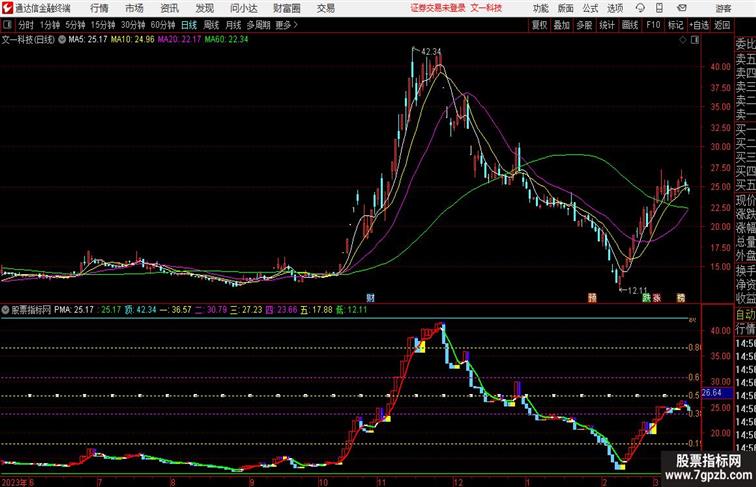The width and height of the screenshot is (756, 487).
Task: Switch to 60分钟 period
Action: 163,25
